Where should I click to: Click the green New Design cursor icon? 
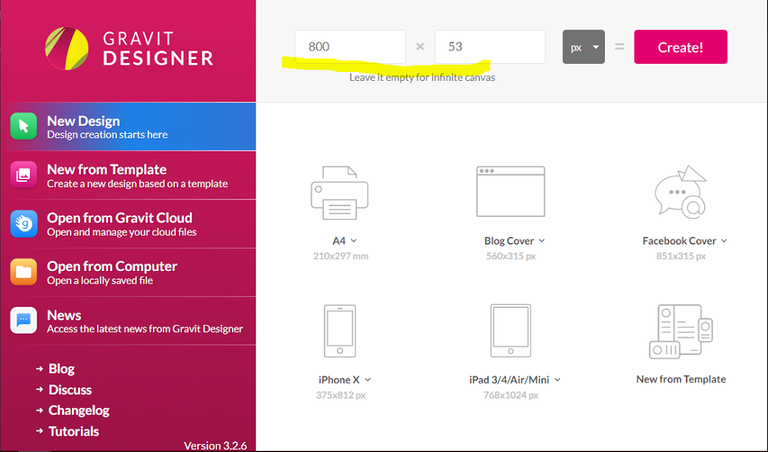point(24,126)
